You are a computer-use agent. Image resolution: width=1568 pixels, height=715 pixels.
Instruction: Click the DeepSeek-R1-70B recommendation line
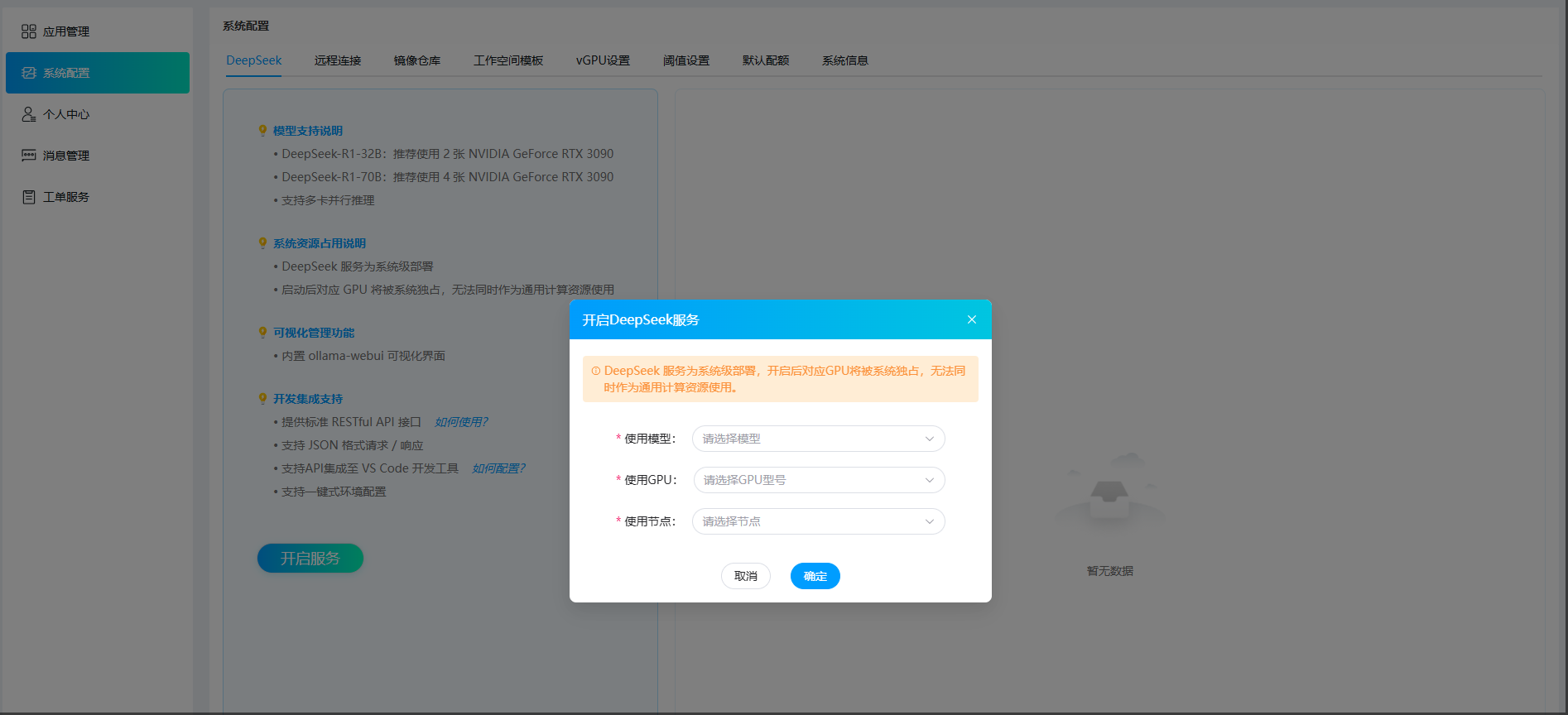[x=444, y=177]
